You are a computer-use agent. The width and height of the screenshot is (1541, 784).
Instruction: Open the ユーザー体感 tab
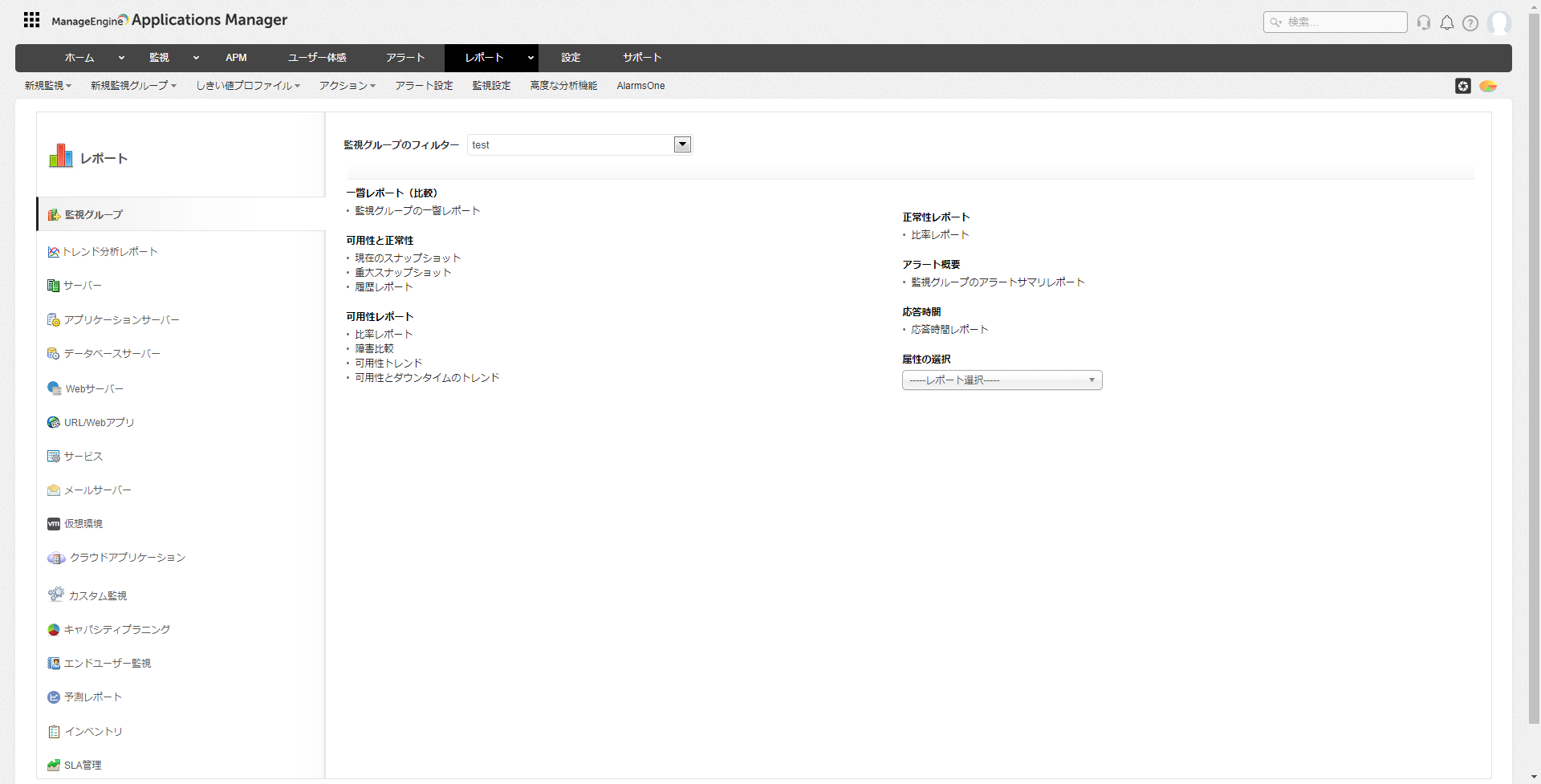[x=317, y=58]
